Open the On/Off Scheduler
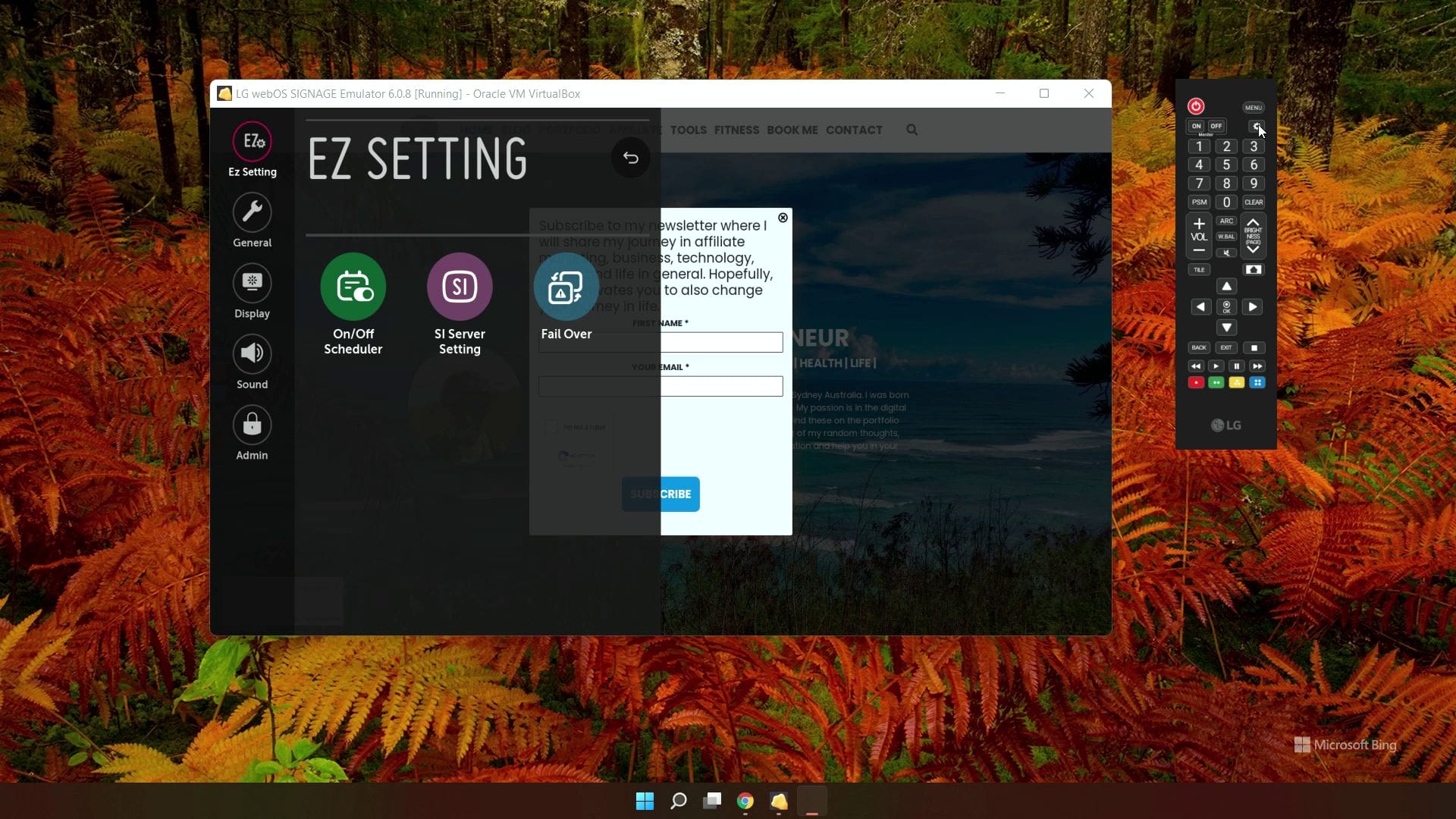 [353, 287]
